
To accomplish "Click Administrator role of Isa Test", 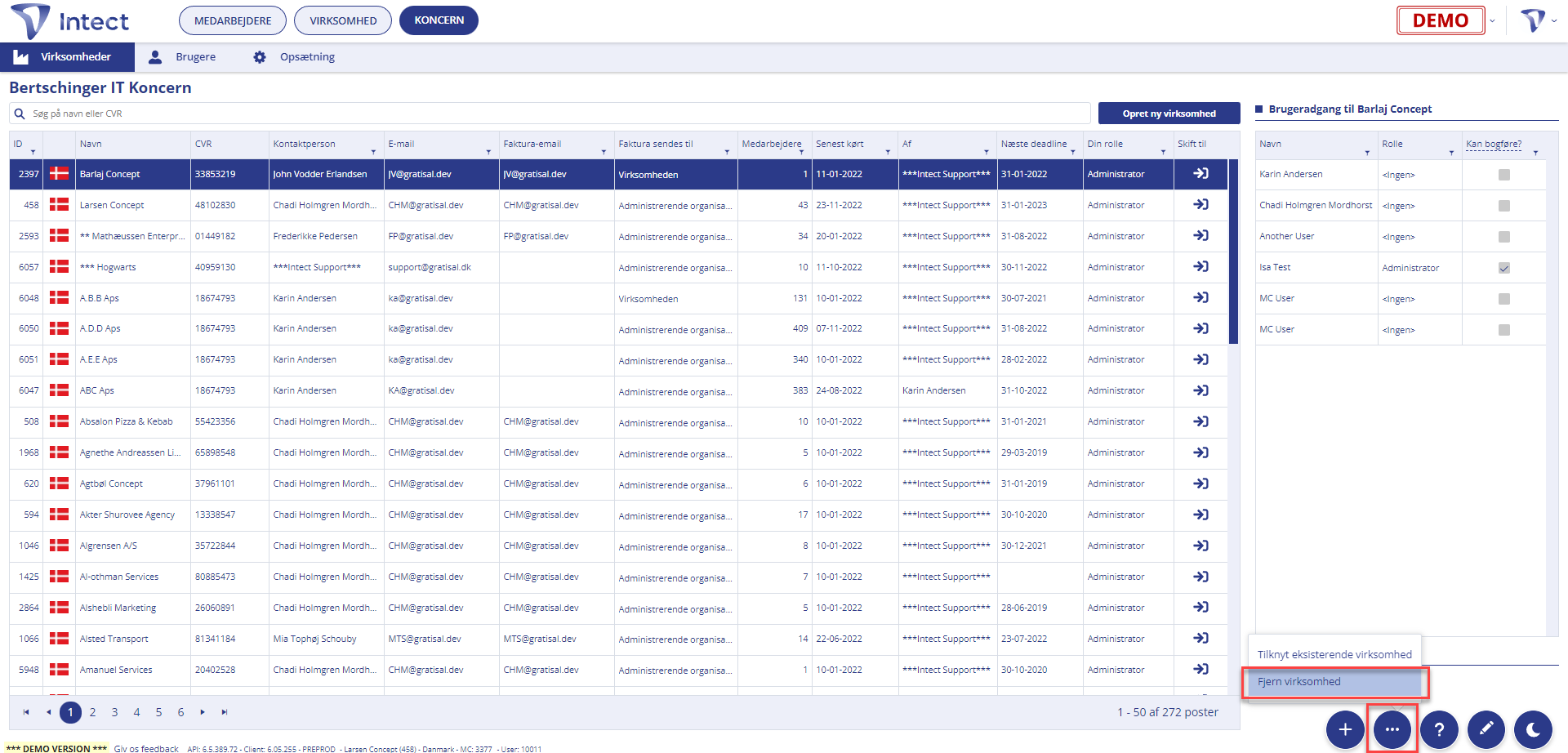I will pyautogui.click(x=1410, y=268).
